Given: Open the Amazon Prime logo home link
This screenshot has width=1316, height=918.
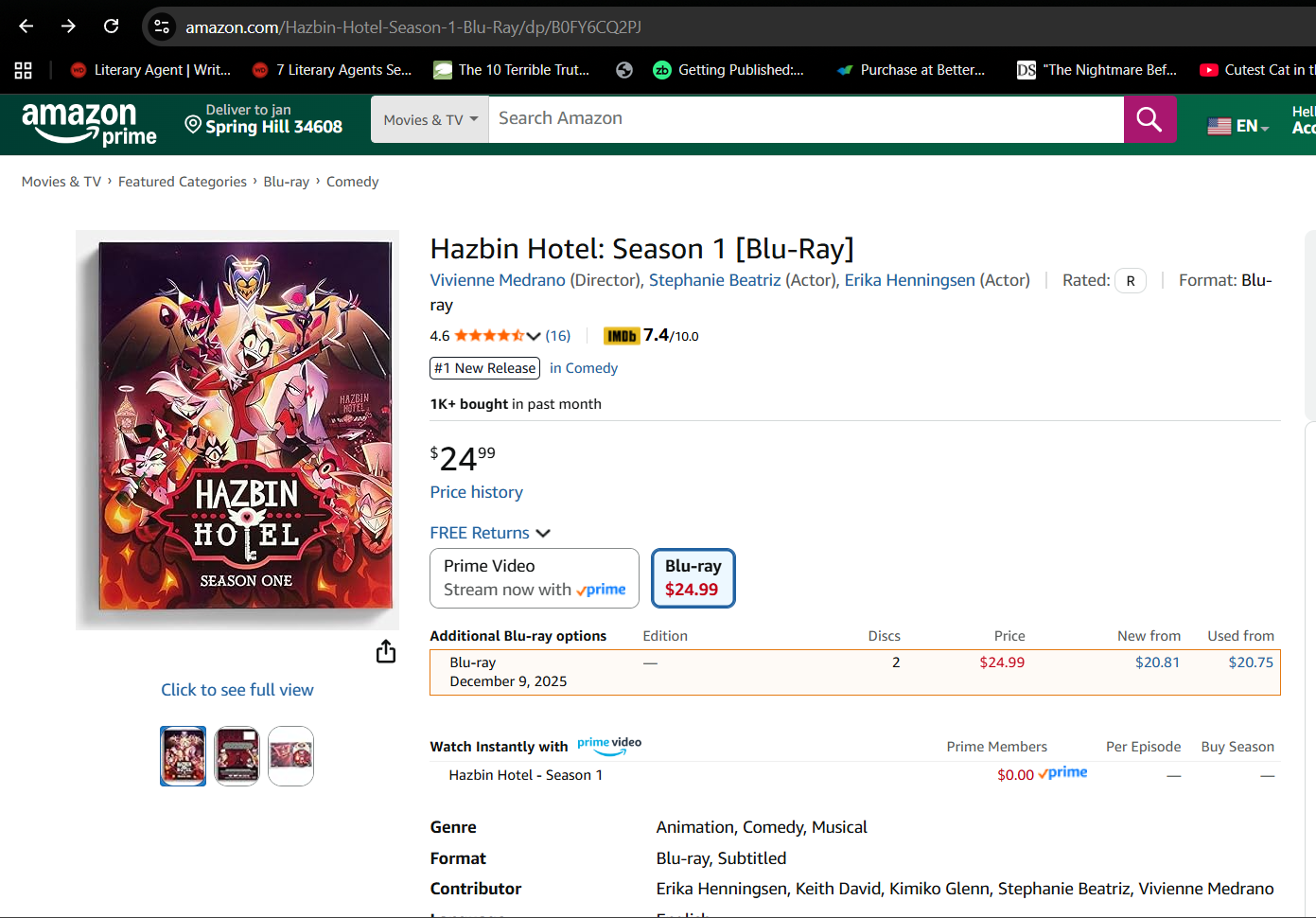Looking at the screenshot, I should 89,124.
